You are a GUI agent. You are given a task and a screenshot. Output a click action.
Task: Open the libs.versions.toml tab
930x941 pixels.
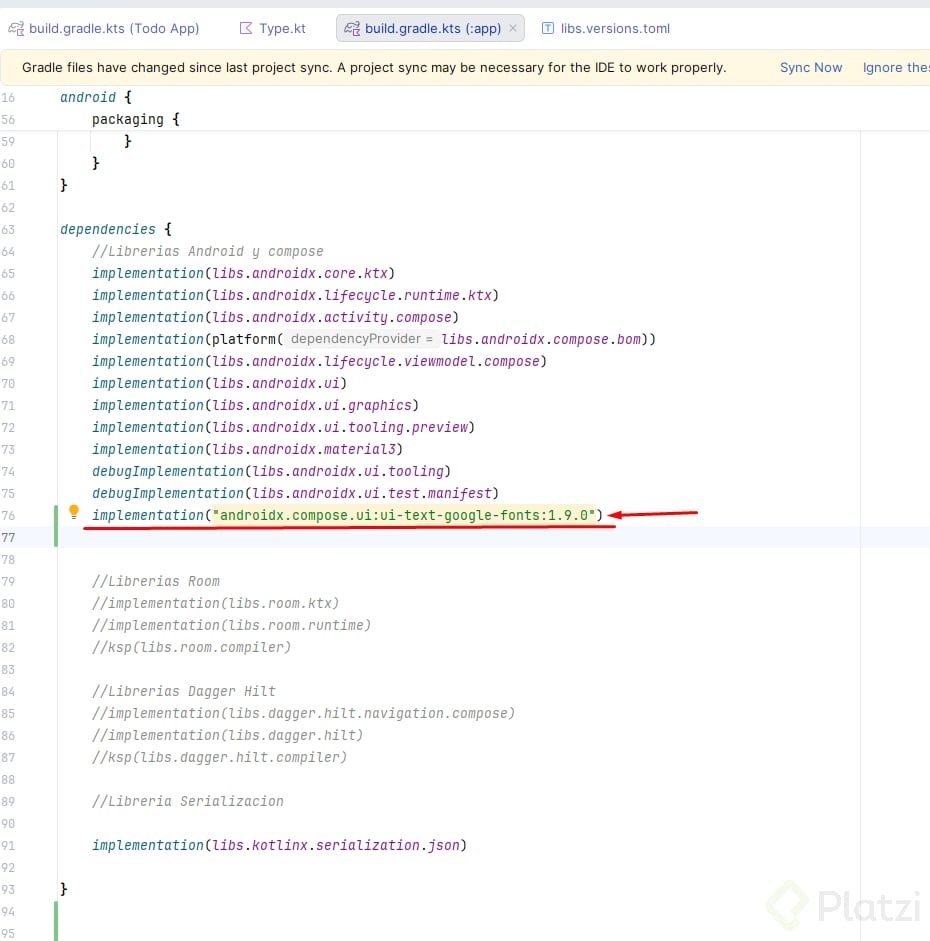606,28
